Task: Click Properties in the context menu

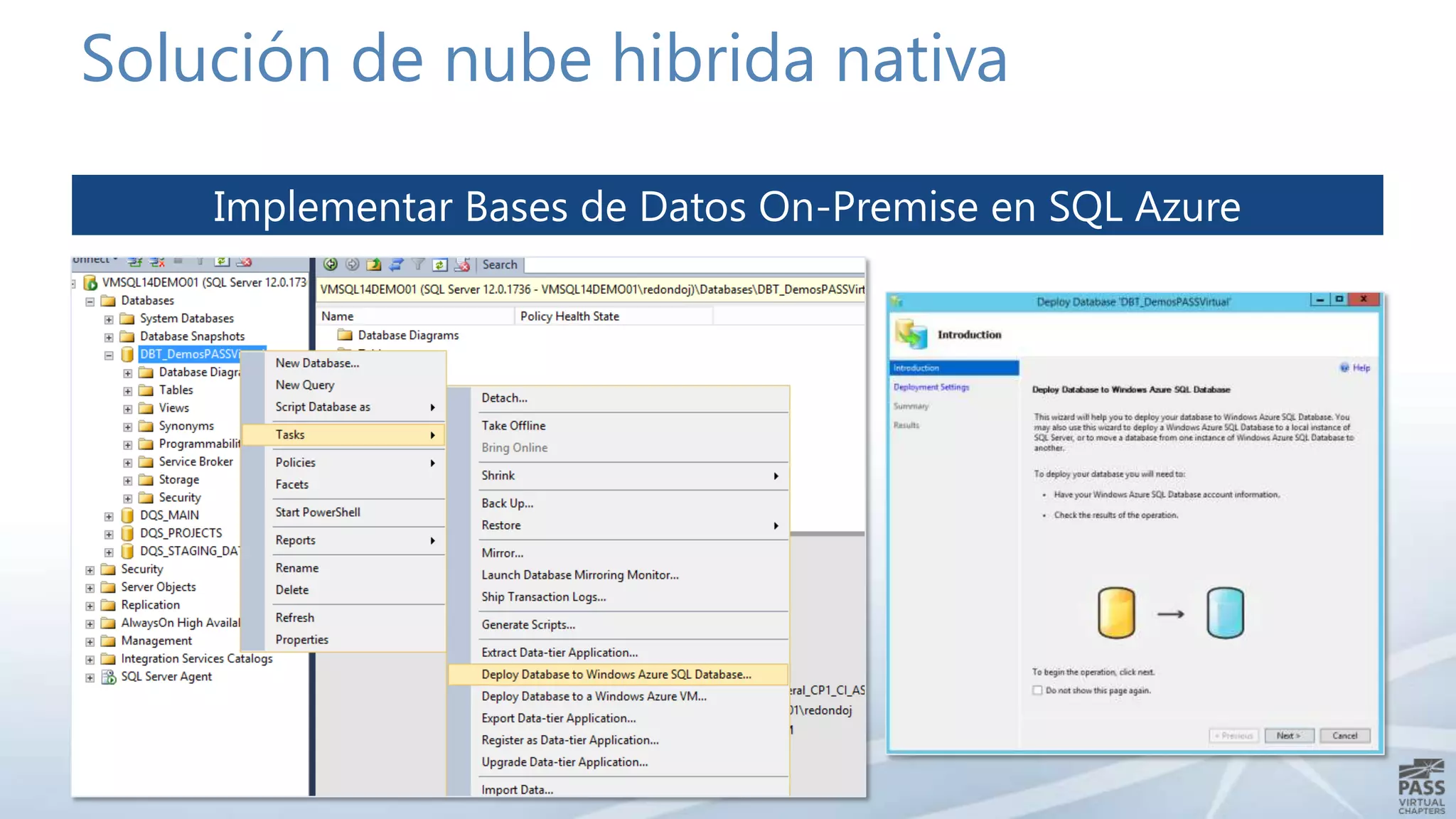Action: (344, 639)
